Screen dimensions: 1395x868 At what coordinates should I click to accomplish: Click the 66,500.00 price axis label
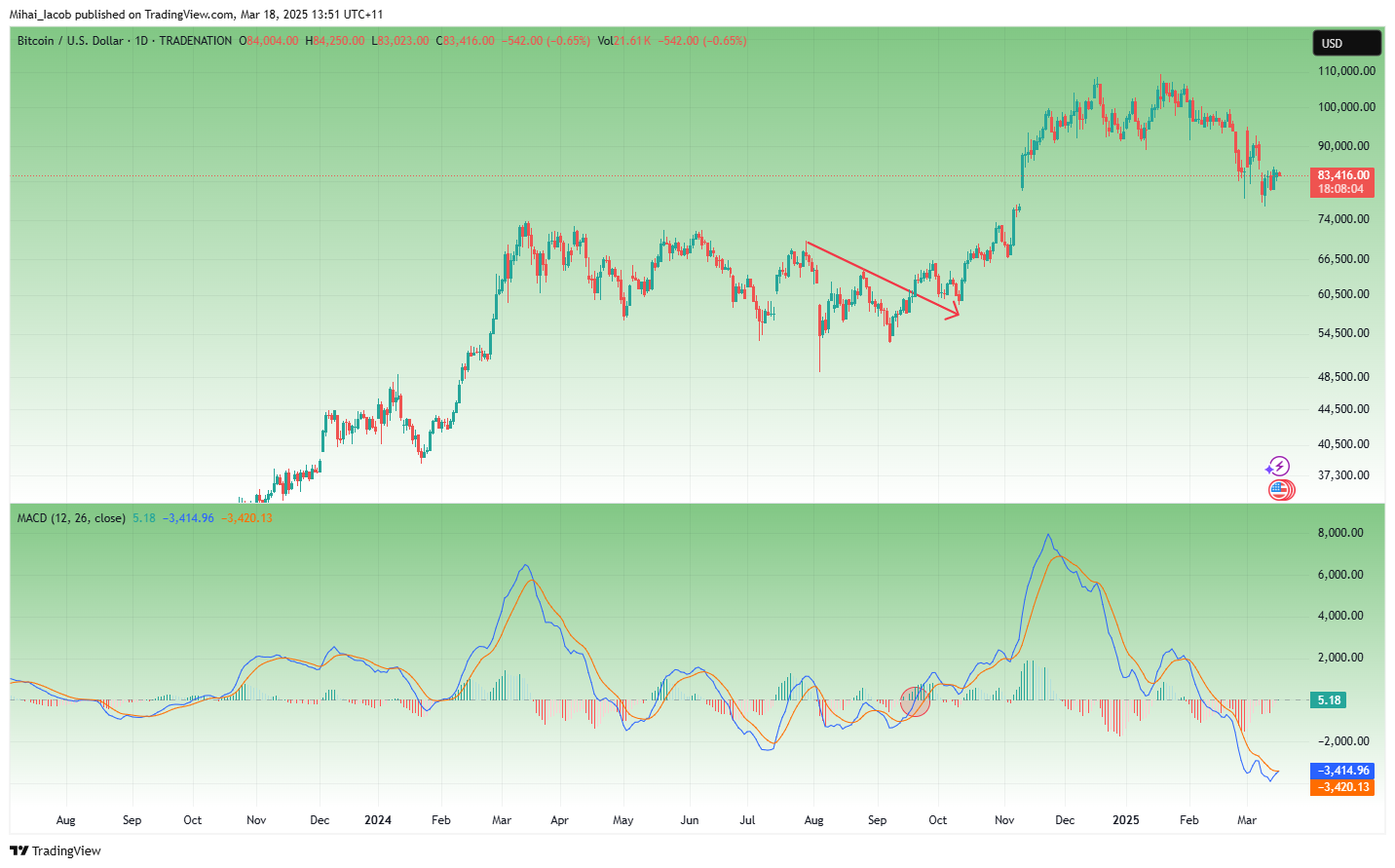pyautogui.click(x=1343, y=259)
